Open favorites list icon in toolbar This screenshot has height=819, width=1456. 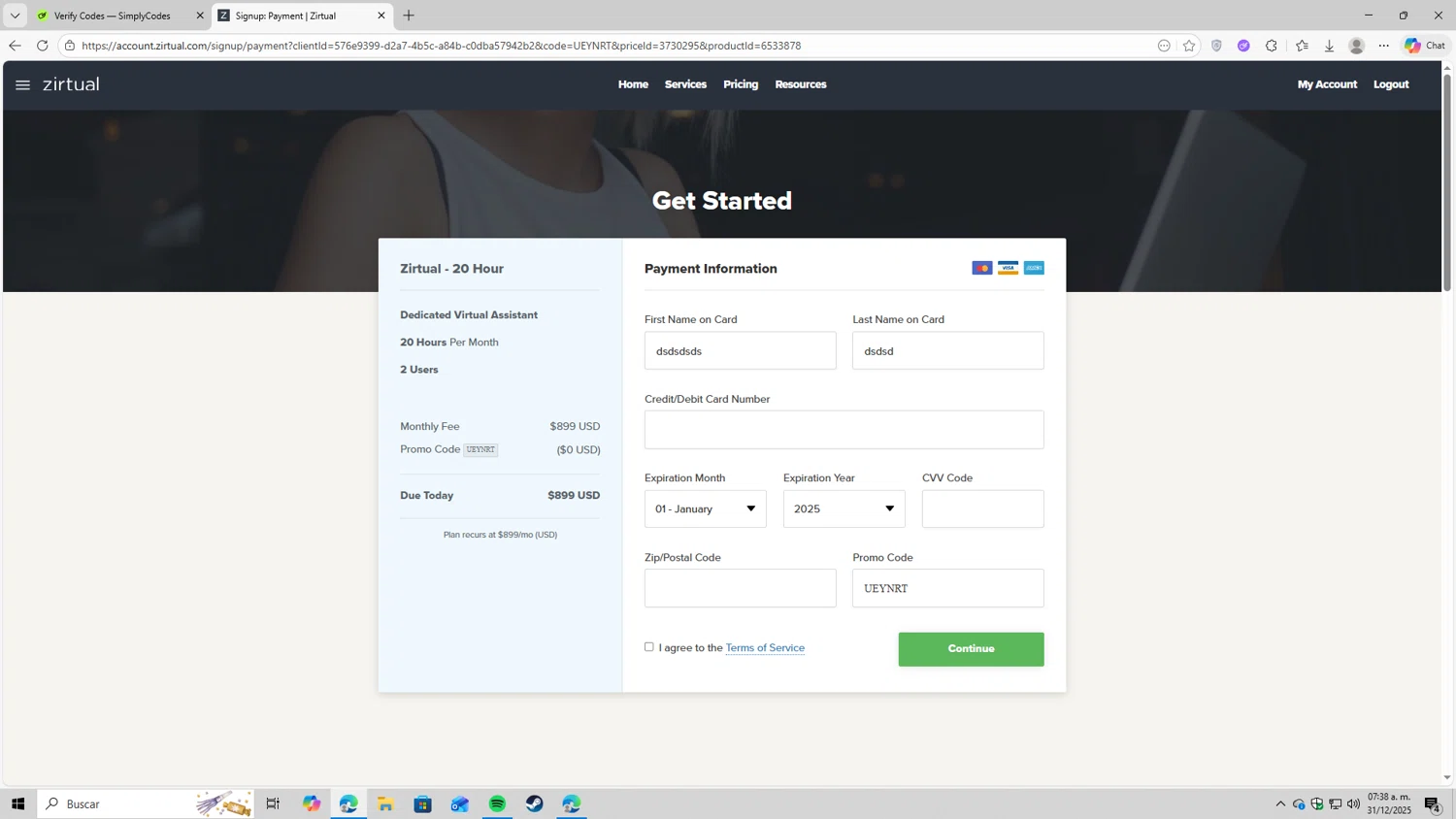(1302, 46)
